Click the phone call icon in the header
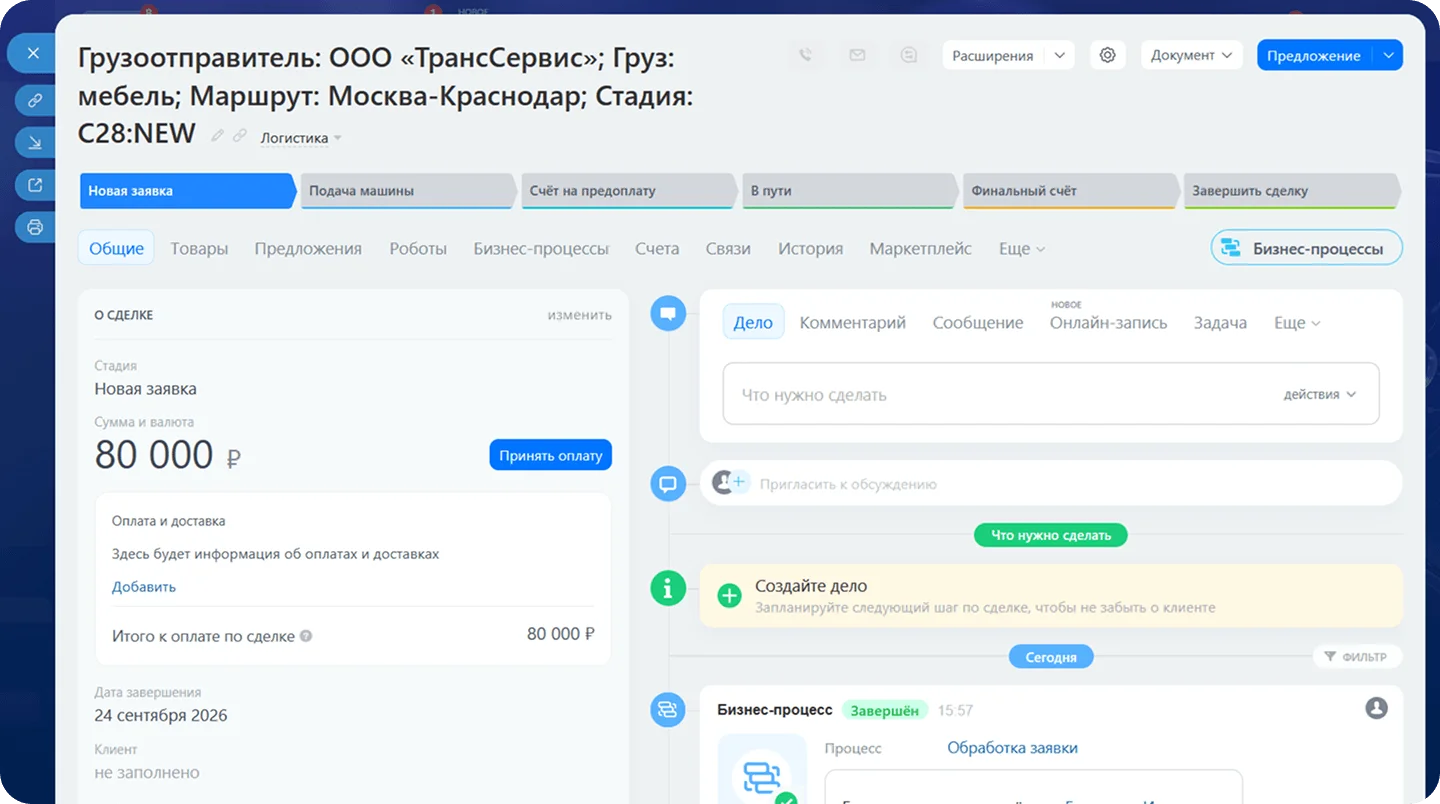This screenshot has height=804, width=1440. point(806,56)
